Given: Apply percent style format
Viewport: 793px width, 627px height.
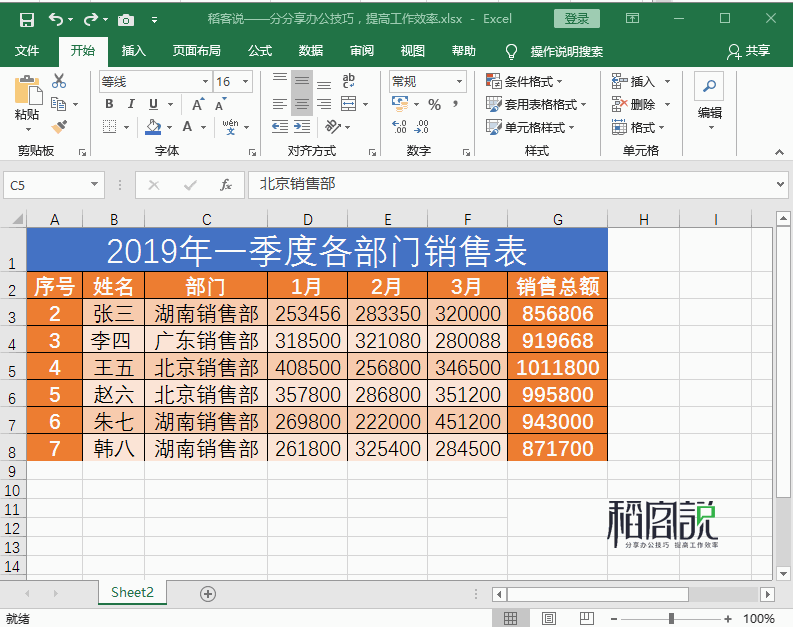Looking at the screenshot, I should point(434,105).
